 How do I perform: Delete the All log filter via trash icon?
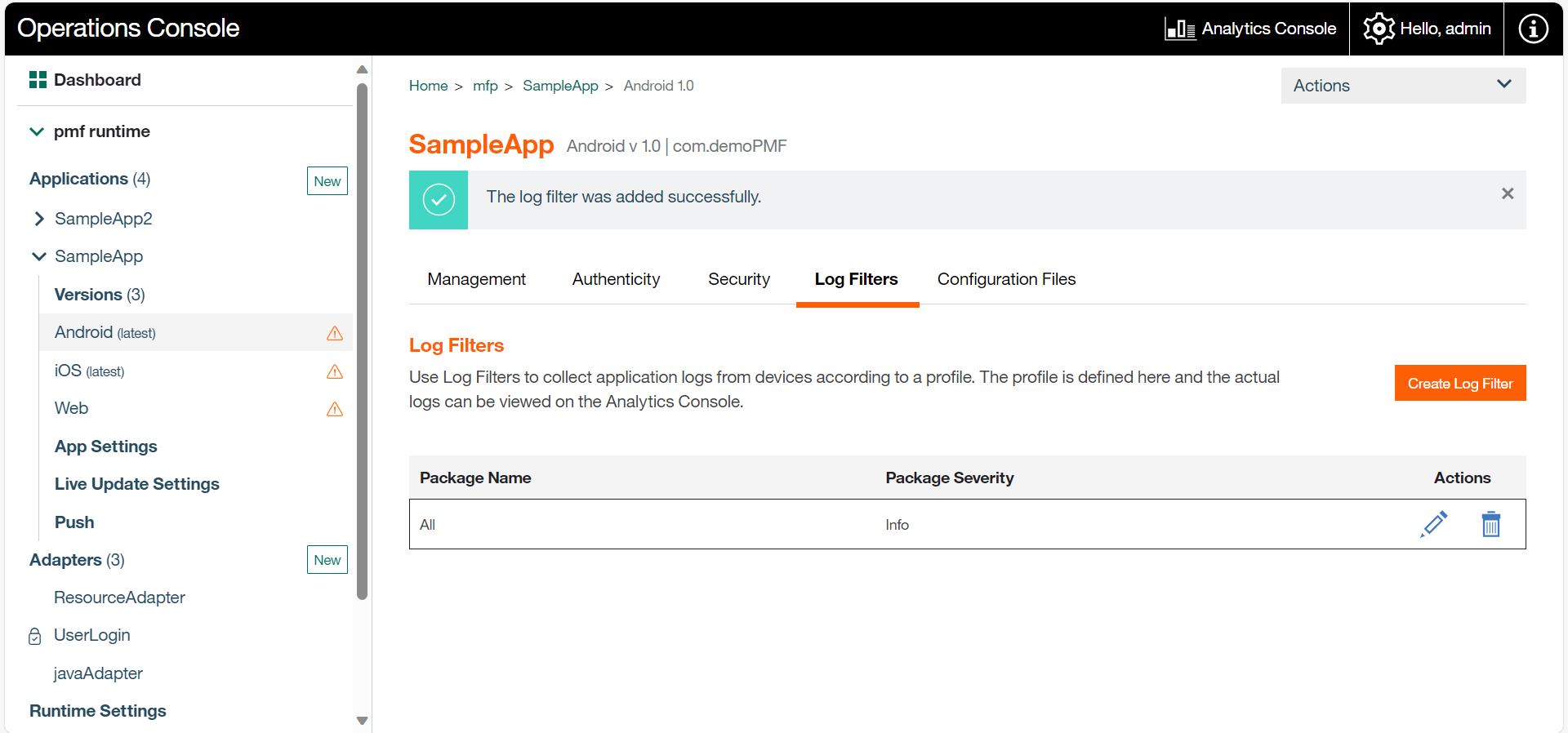click(1490, 524)
